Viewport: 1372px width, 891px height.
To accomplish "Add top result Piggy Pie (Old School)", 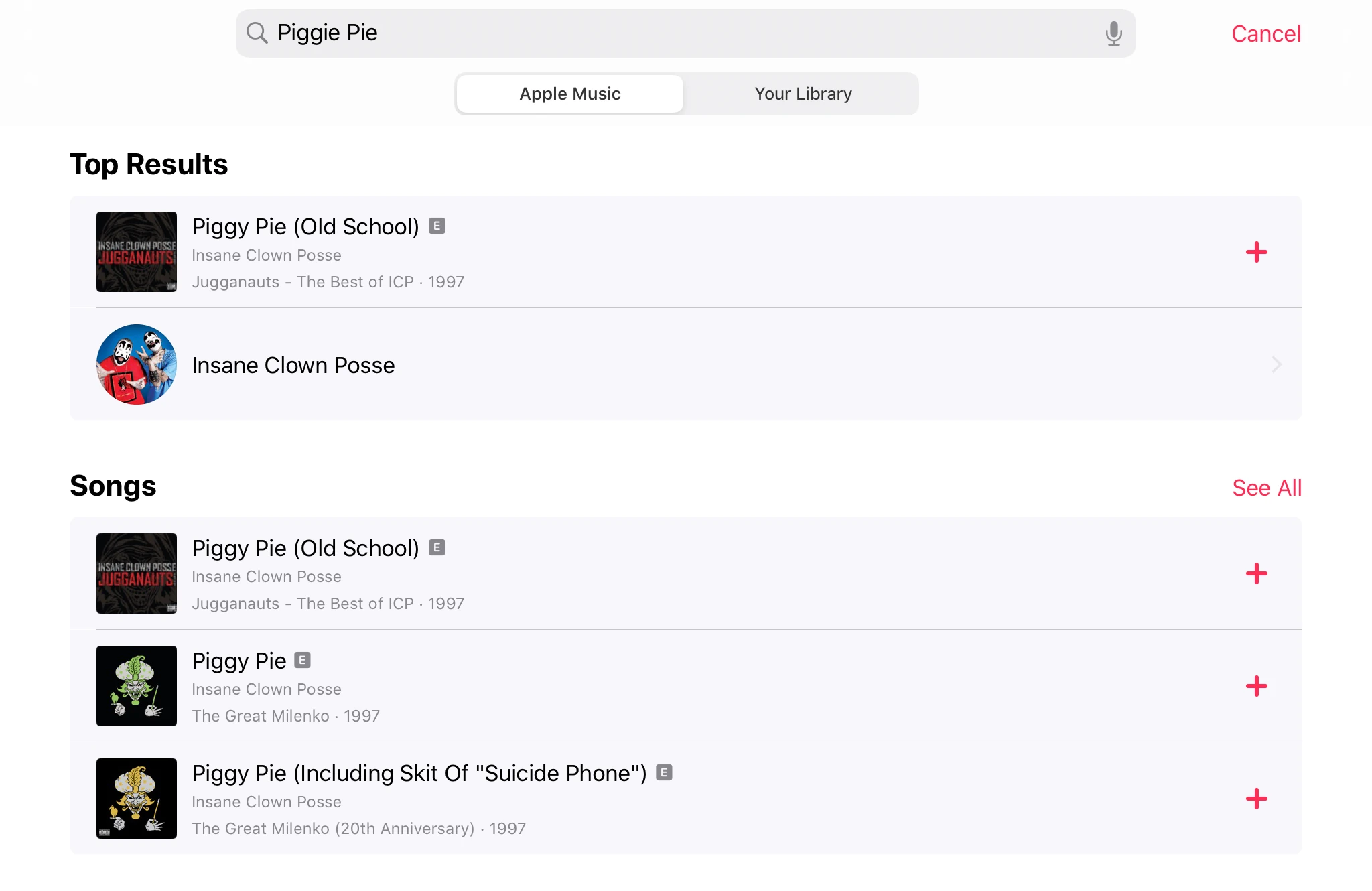I will click(1256, 252).
